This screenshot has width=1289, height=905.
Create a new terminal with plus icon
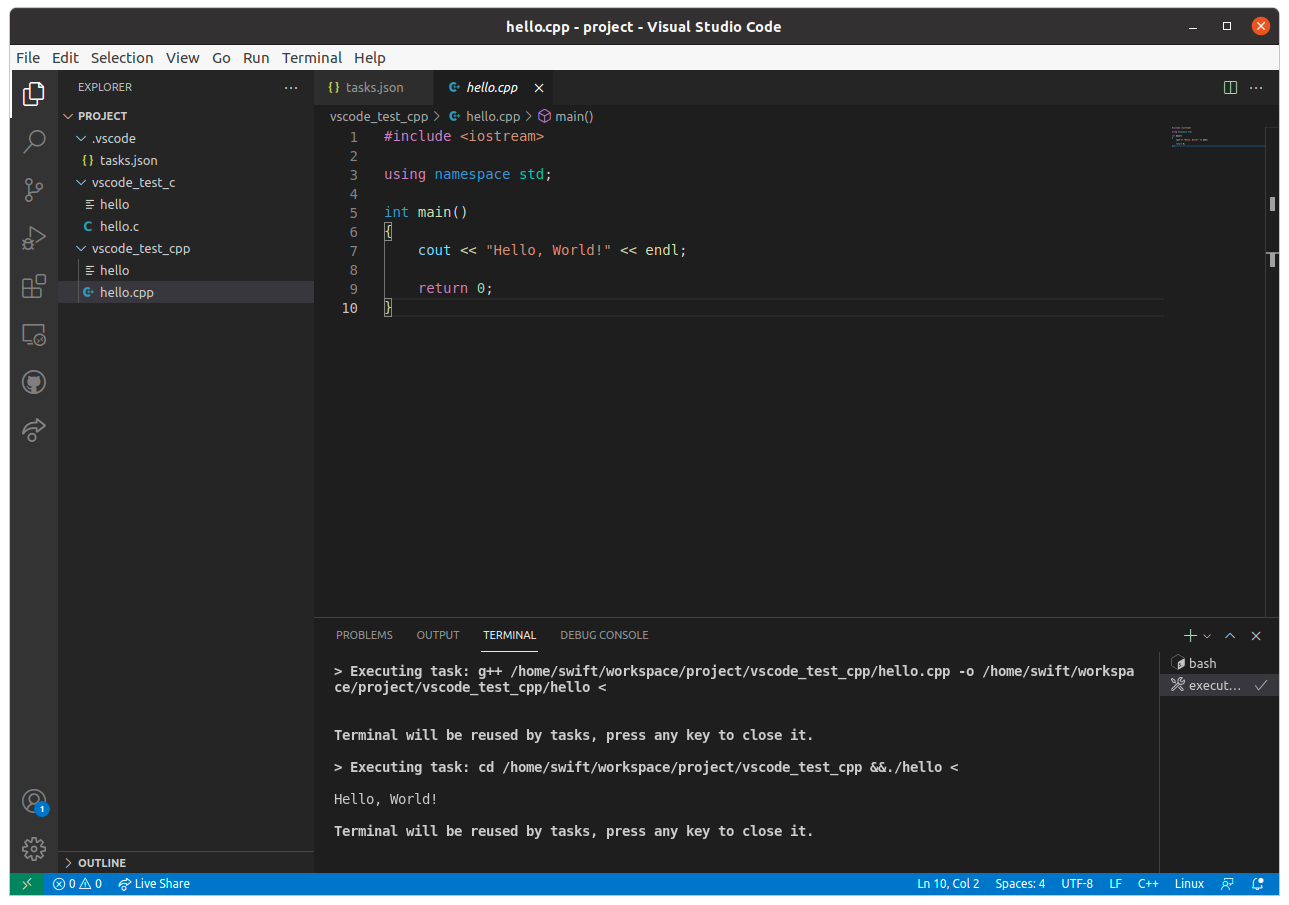point(1190,635)
